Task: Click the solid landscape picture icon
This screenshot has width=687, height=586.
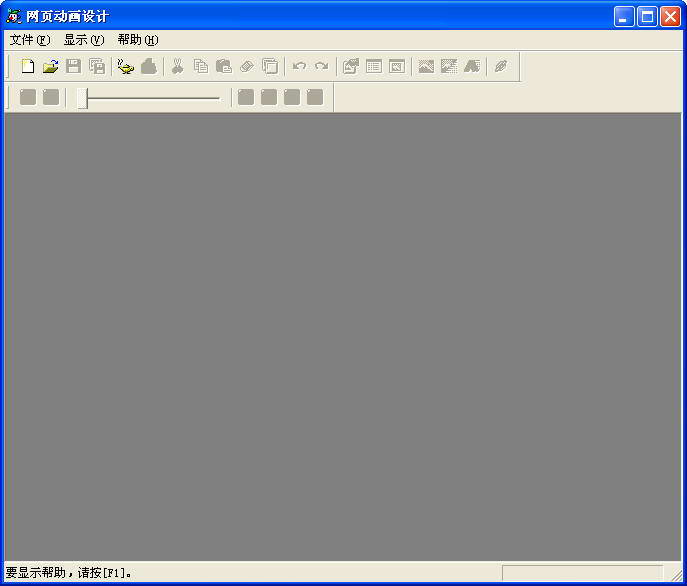Action: (x=426, y=67)
